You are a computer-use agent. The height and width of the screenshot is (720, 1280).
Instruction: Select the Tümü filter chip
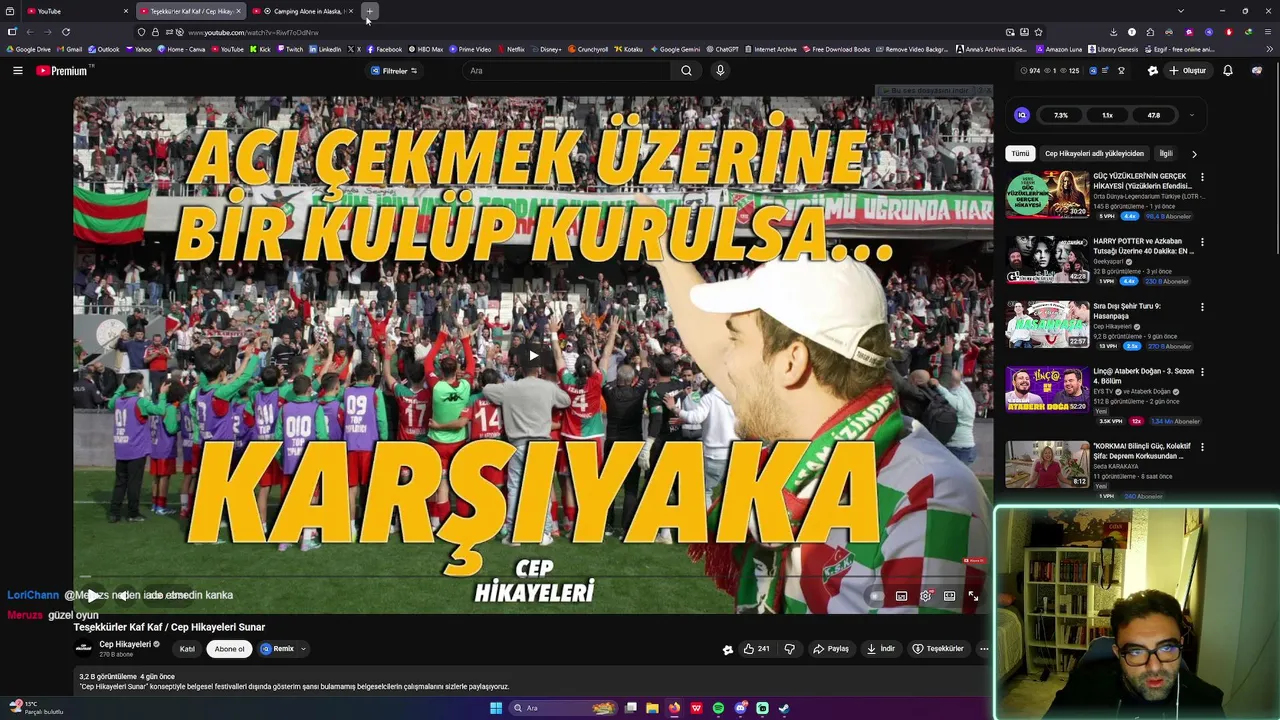(x=1020, y=154)
